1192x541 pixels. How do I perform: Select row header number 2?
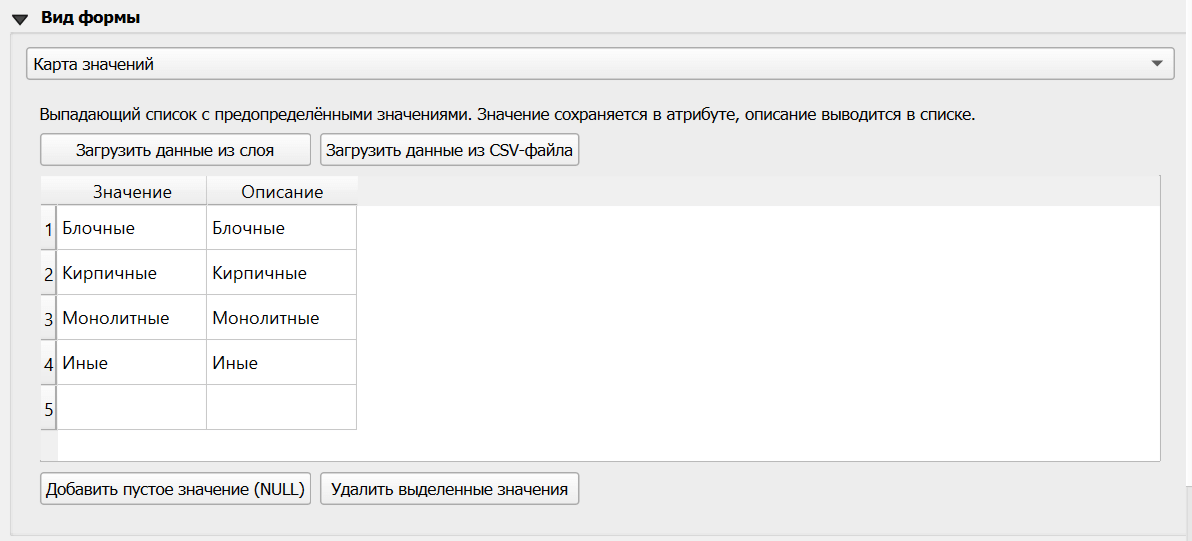(48, 273)
